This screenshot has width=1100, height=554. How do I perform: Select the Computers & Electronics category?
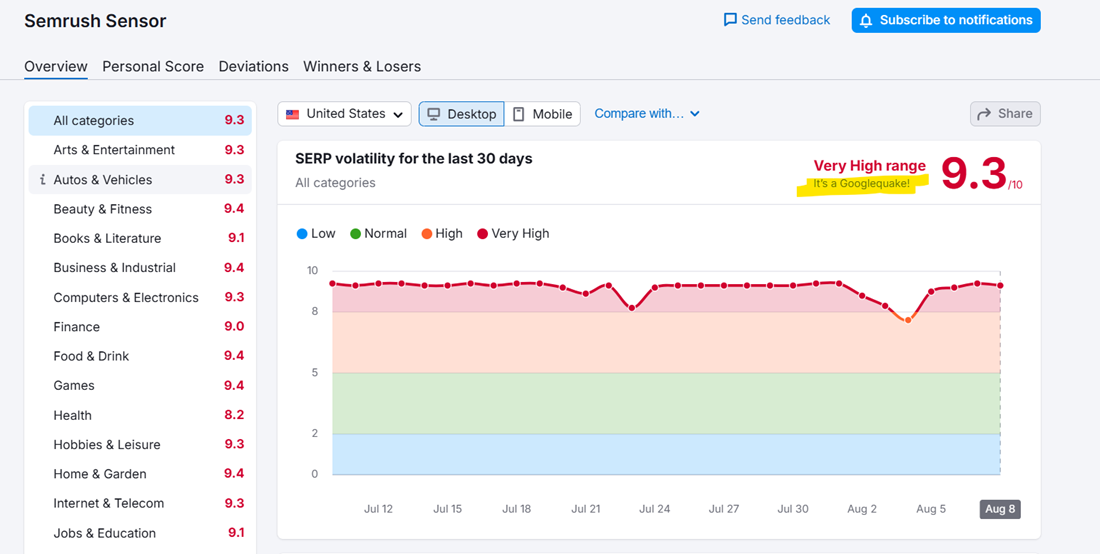point(140,297)
